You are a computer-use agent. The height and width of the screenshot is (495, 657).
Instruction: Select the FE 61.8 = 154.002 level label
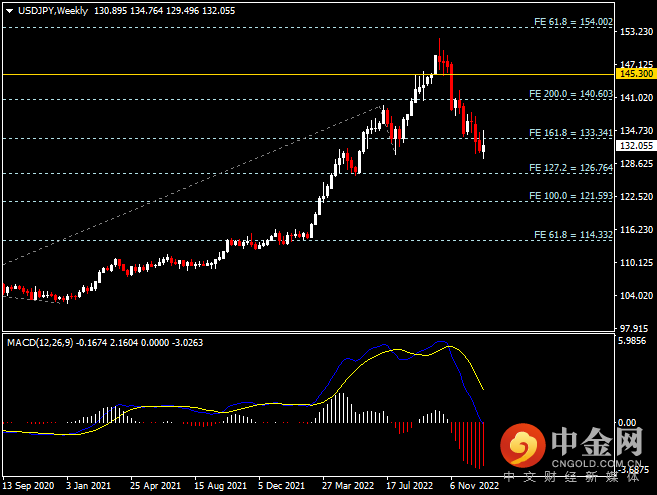click(573, 21)
